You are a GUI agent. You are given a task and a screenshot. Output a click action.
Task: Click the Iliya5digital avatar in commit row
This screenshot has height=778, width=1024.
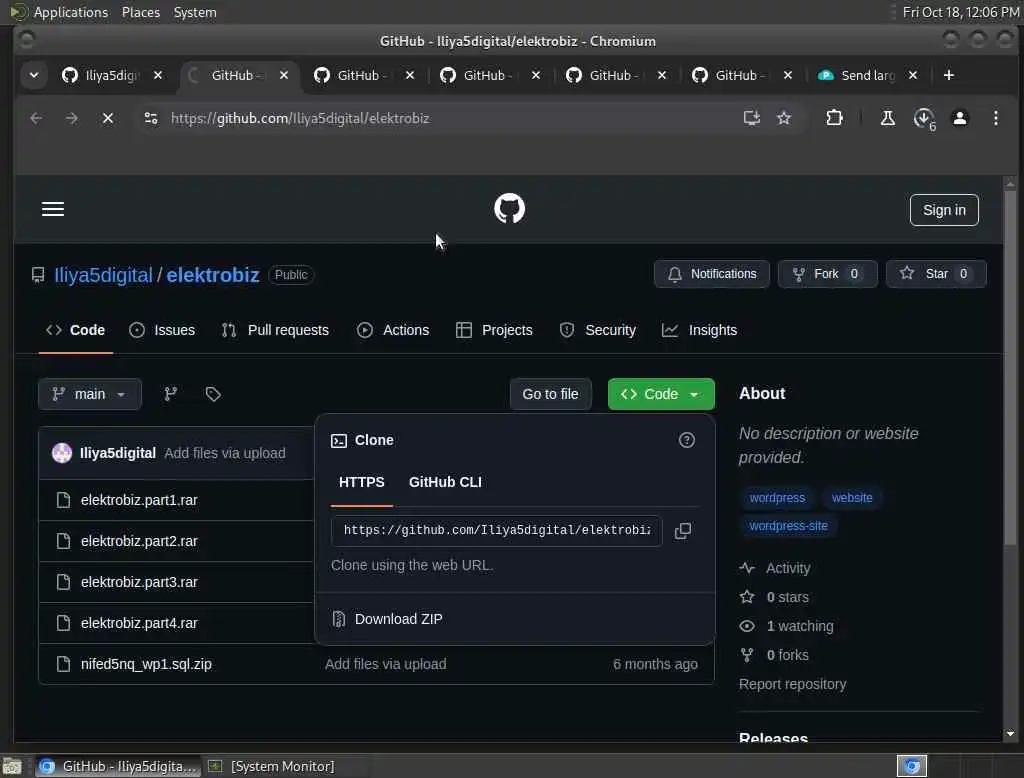[62, 453]
